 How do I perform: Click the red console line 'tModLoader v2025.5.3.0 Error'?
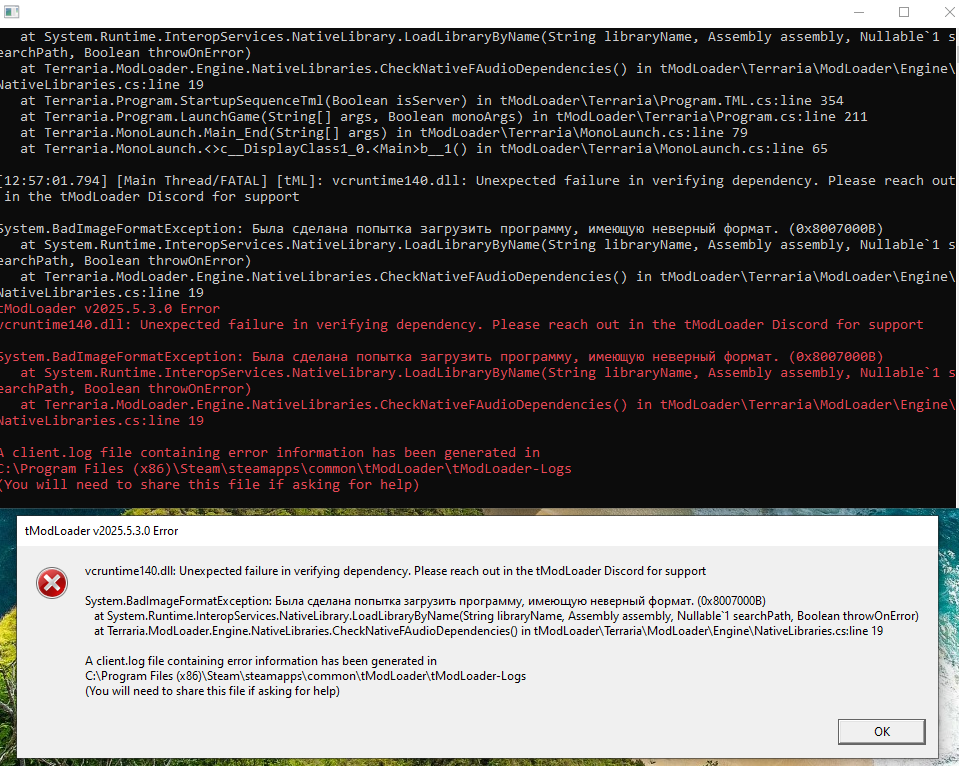click(110, 308)
